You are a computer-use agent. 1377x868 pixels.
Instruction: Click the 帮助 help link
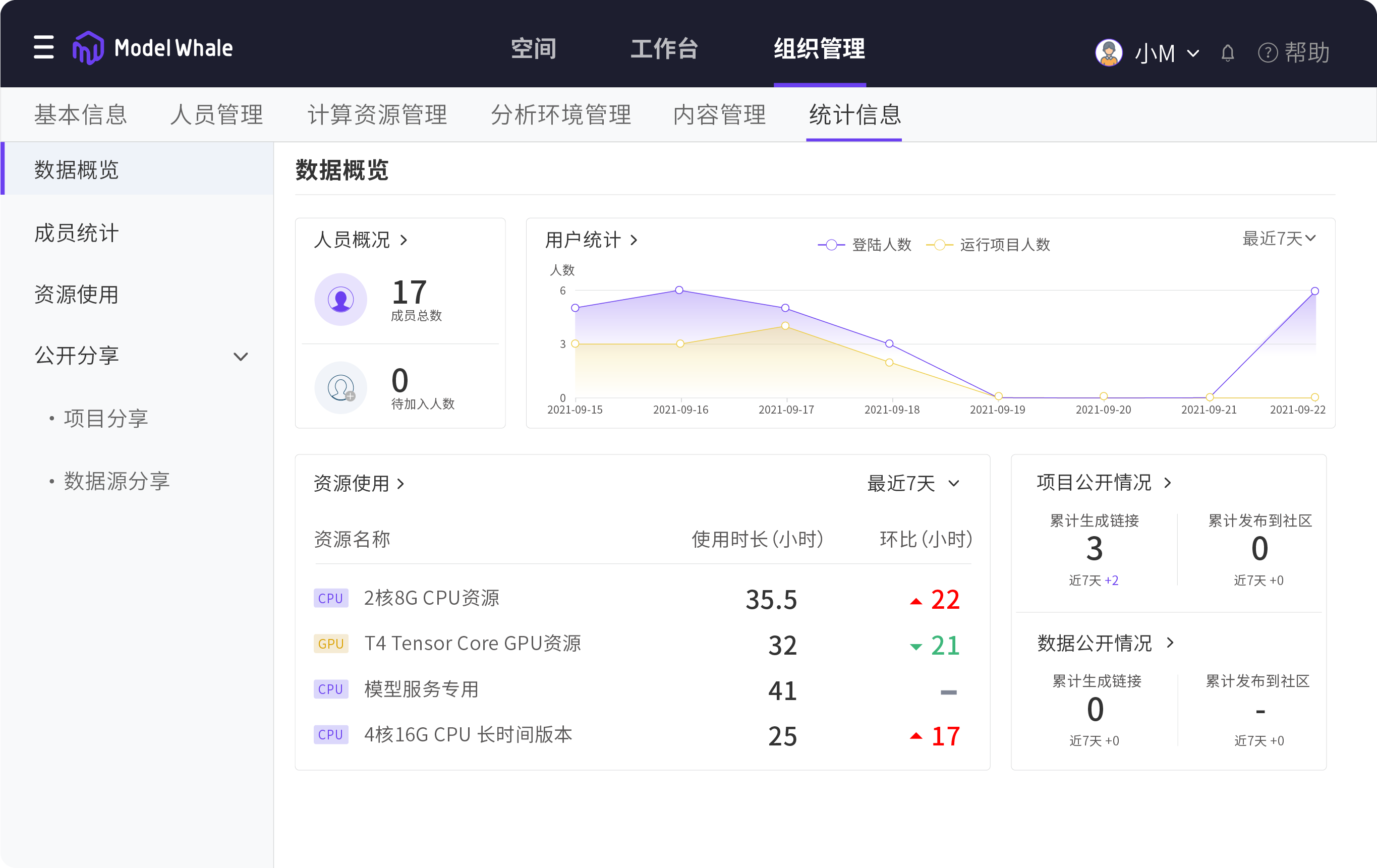click(1307, 53)
